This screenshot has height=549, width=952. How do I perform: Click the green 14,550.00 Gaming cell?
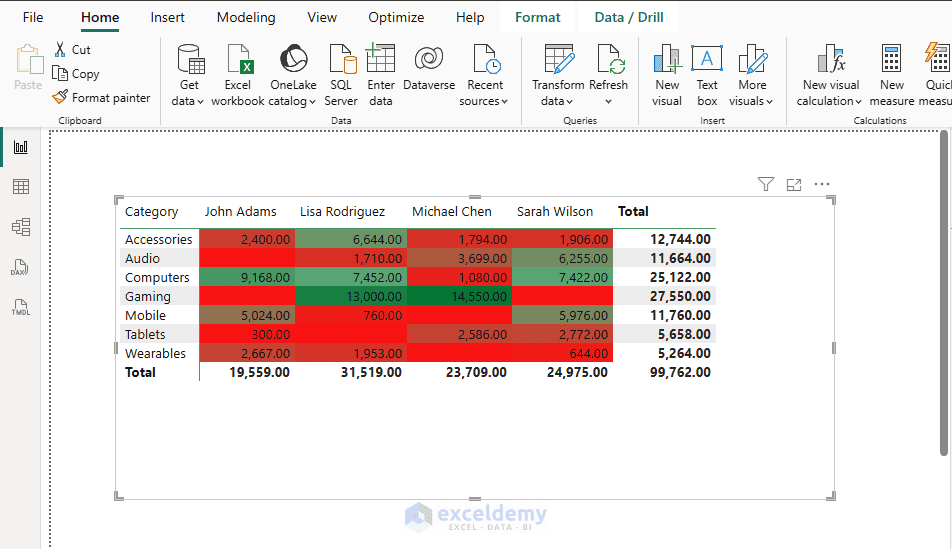(x=460, y=296)
